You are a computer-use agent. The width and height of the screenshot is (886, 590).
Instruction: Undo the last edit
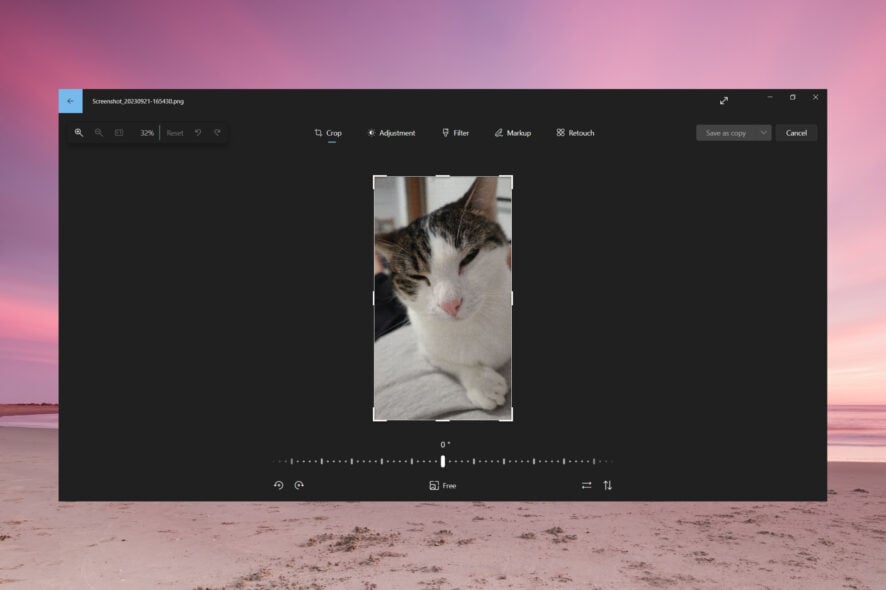tap(198, 133)
